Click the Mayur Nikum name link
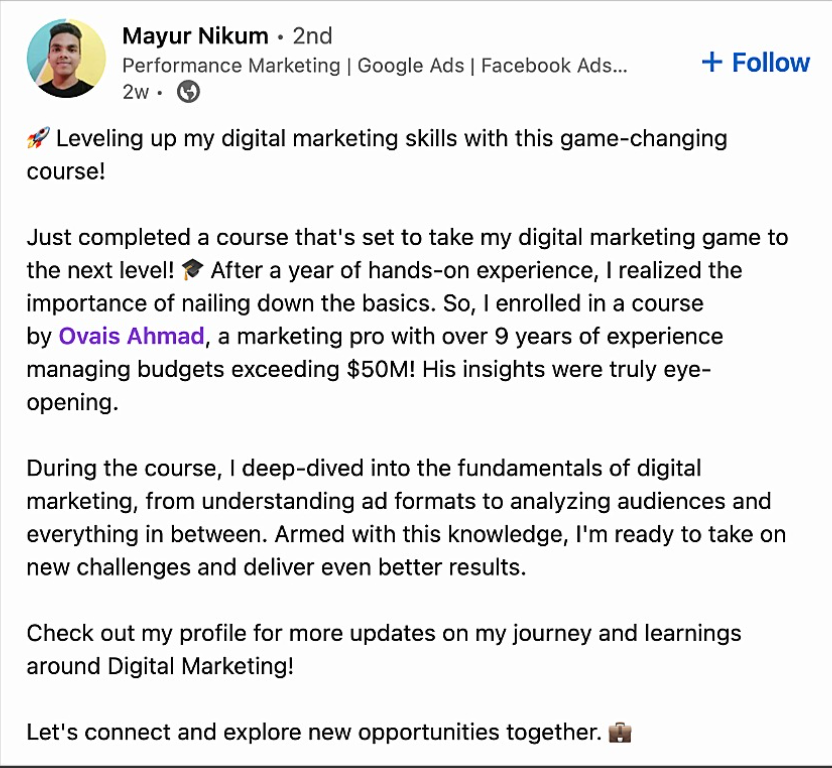The image size is (832, 768). pos(195,36)
